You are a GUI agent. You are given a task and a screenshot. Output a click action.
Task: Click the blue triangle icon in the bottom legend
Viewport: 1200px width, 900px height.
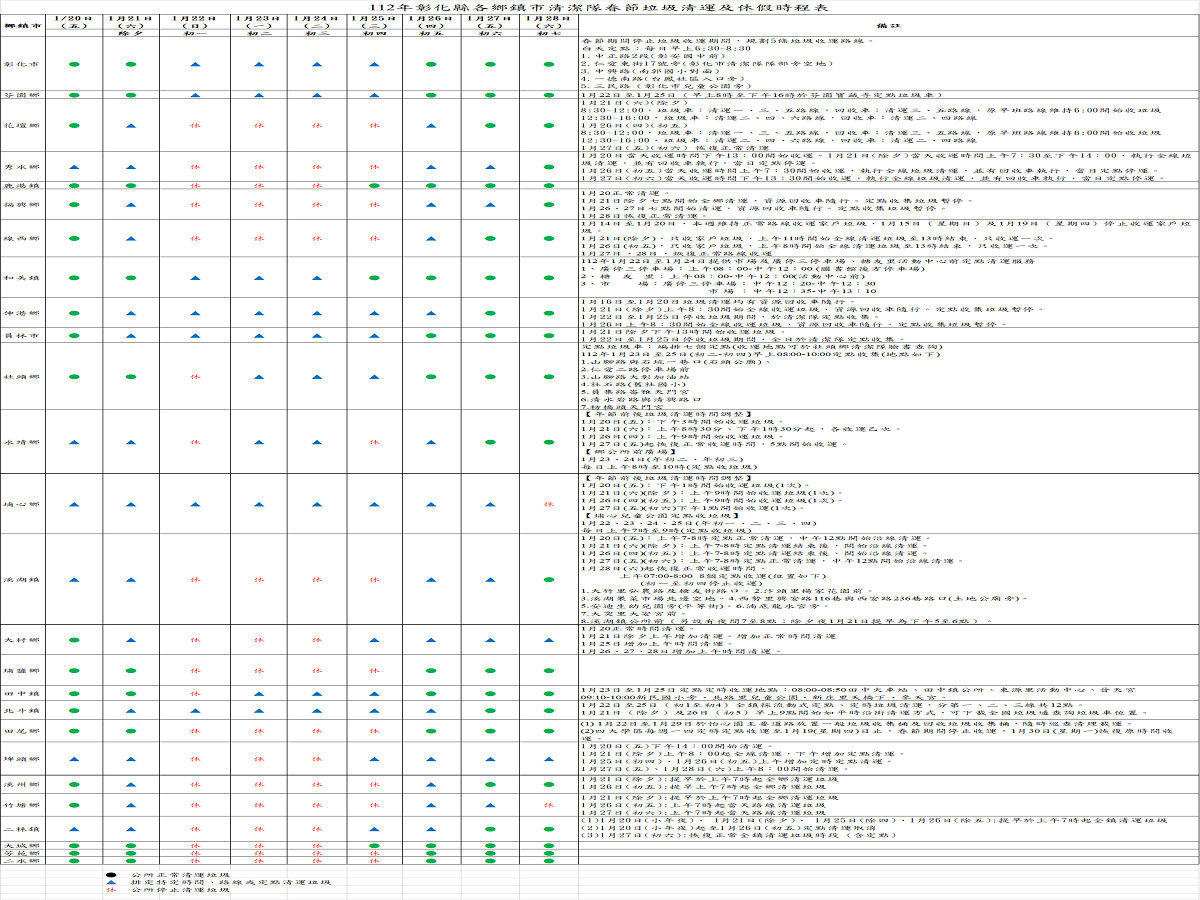point(112,881)
